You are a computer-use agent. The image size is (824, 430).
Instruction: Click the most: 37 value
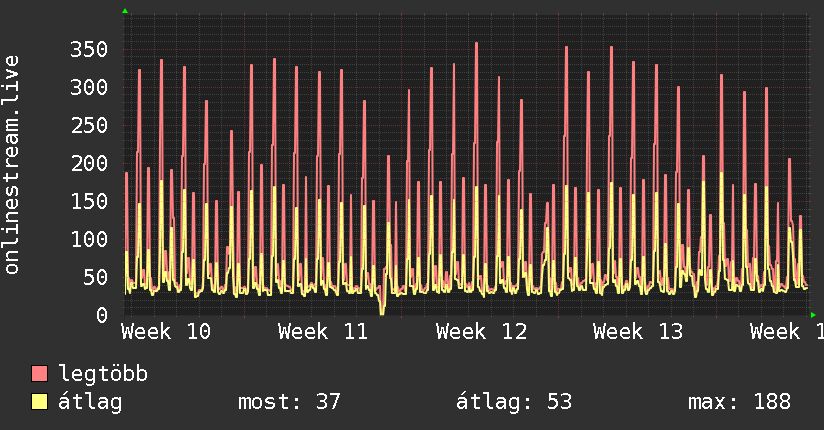point(290,402)
